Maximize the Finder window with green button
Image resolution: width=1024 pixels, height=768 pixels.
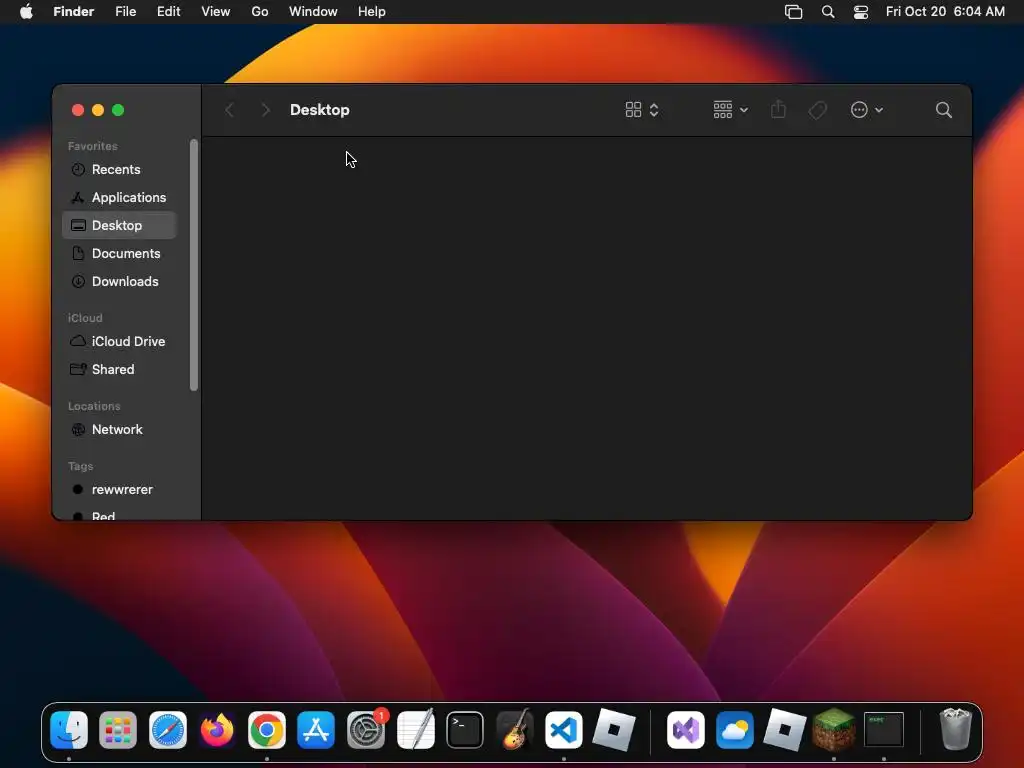tap(118, 110)
